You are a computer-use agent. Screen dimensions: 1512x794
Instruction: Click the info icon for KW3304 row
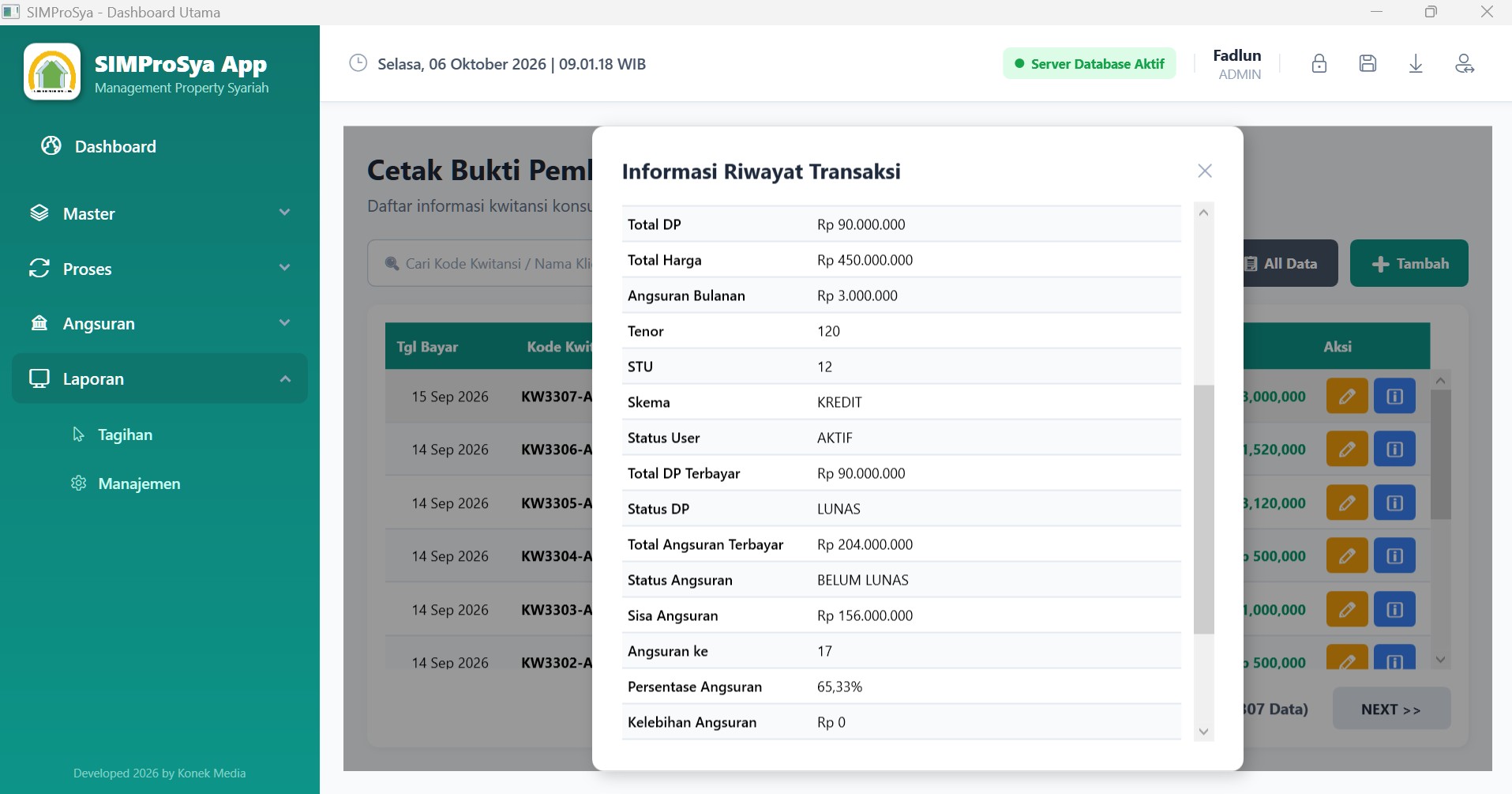pyautogui.click(x=1395, y=556)
